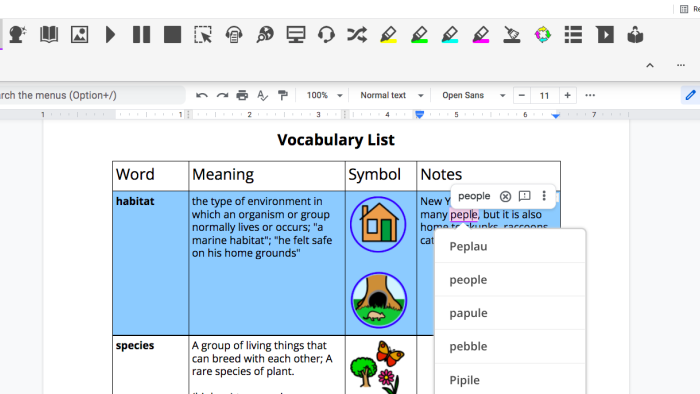The width and height of the screenshot is (700, 394).
Task: Activate the Talk & Type headset icon
Action: coord(326,34)
